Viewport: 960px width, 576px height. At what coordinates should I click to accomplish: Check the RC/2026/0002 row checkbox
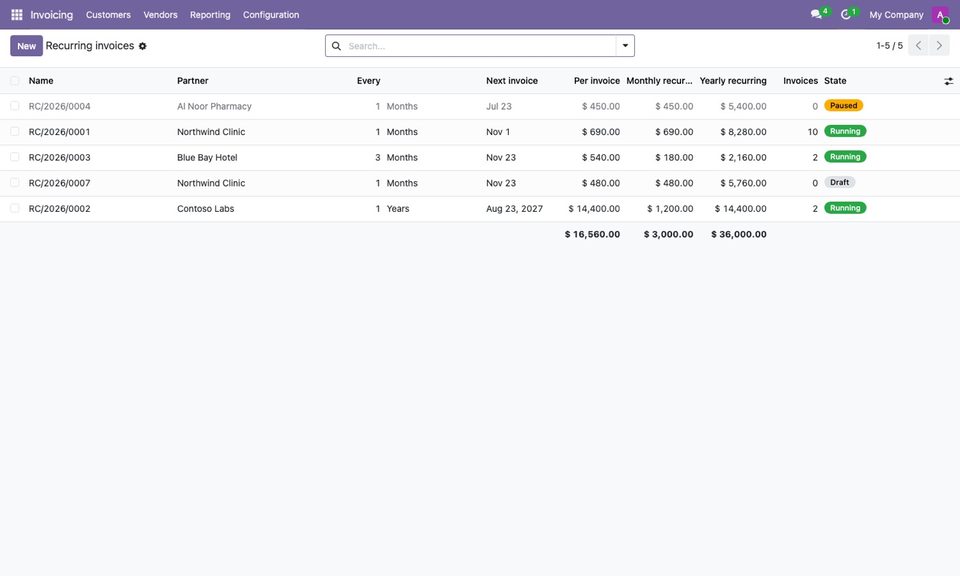[x=15, y=209]
